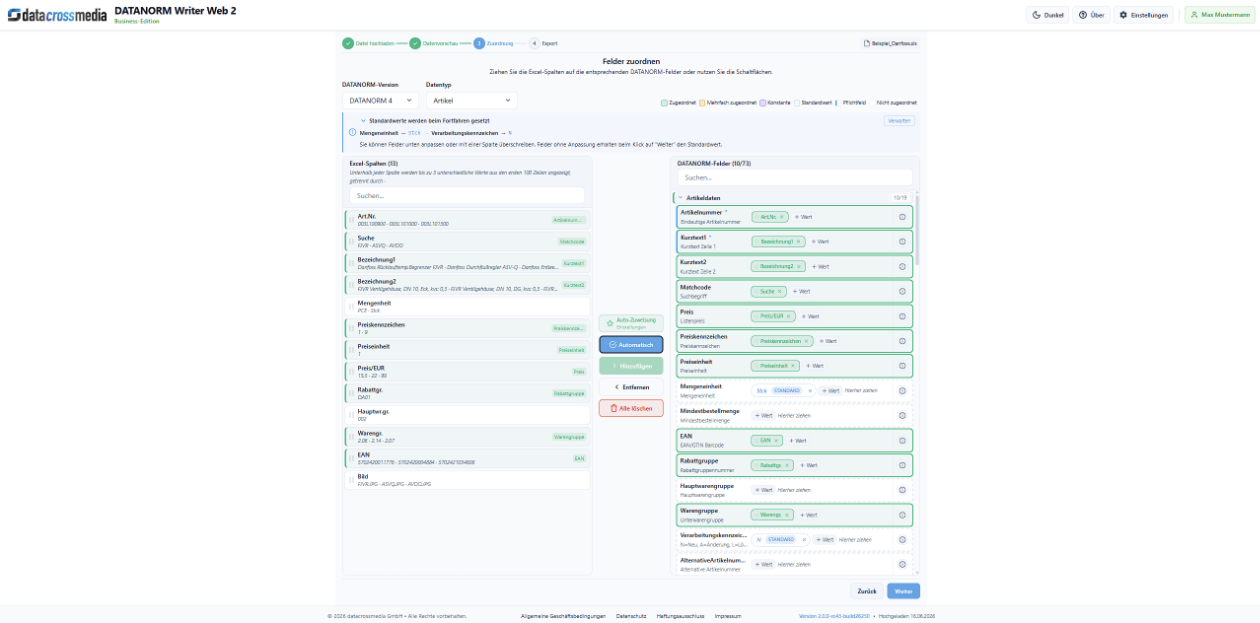1260x623 pixels.
Task: Click the Beispiel_Danfoss.xls file badge
Action: (x=889, y=44)
